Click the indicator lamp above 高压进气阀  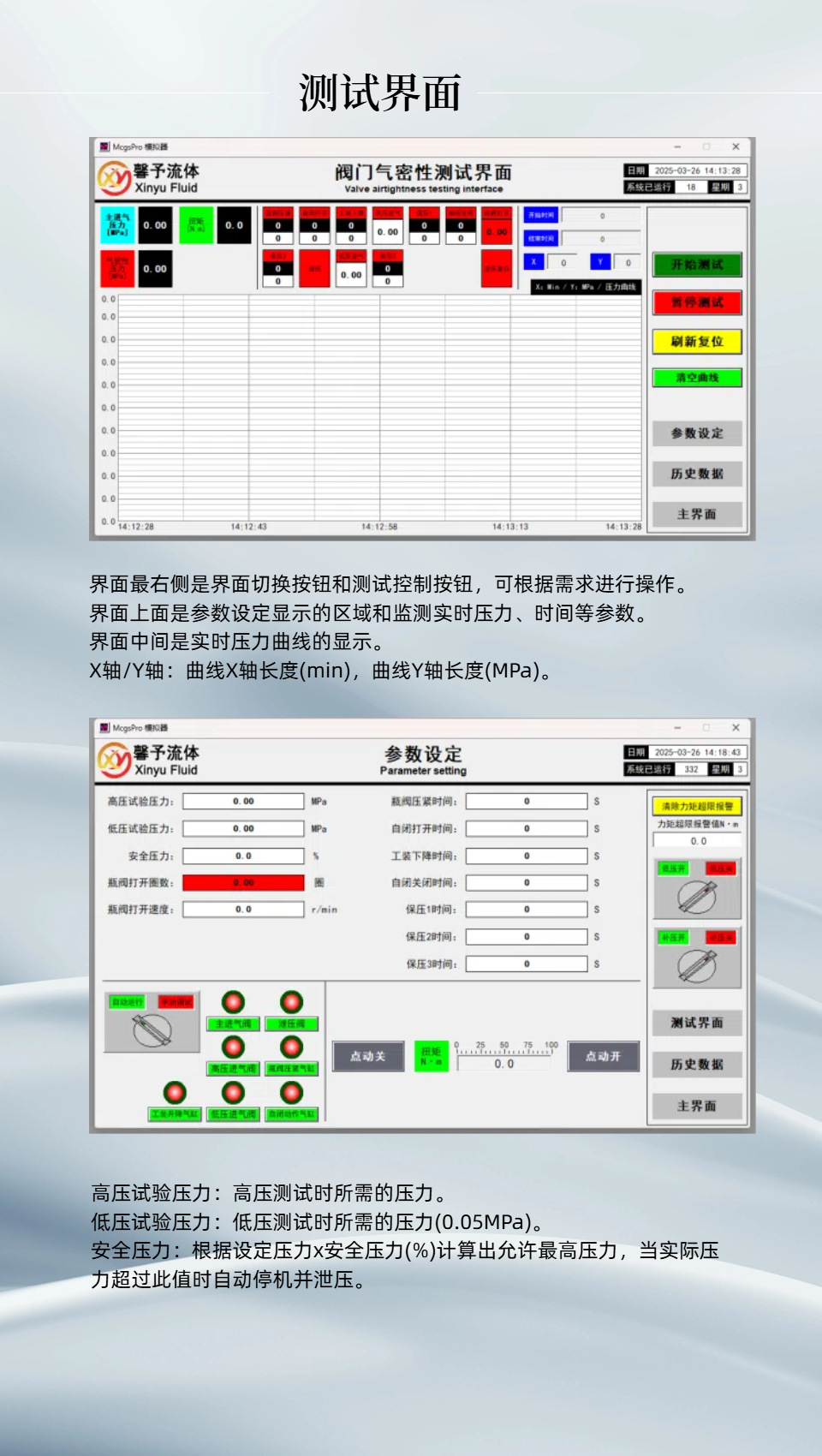click(233, 1047)
